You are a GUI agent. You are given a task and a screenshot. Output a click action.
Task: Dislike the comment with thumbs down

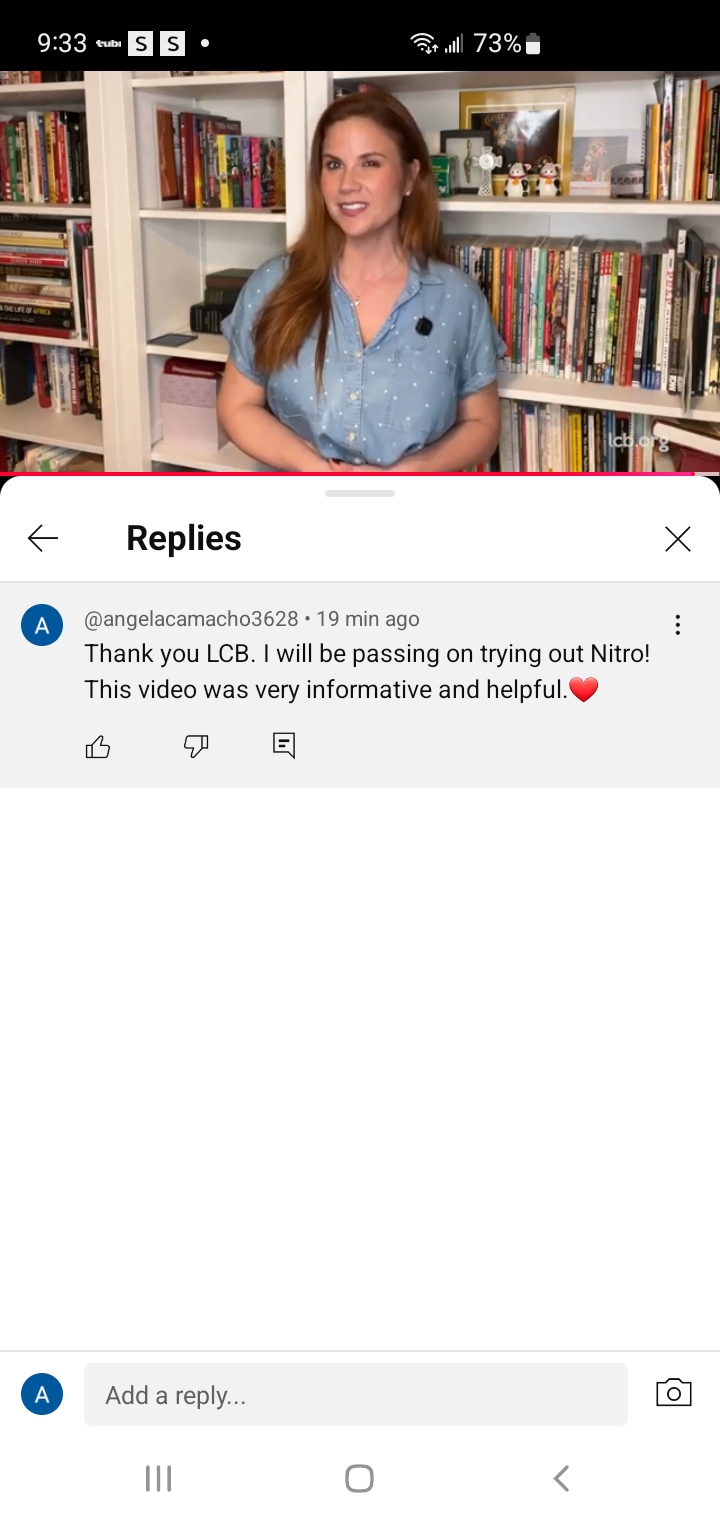[196, 746]
